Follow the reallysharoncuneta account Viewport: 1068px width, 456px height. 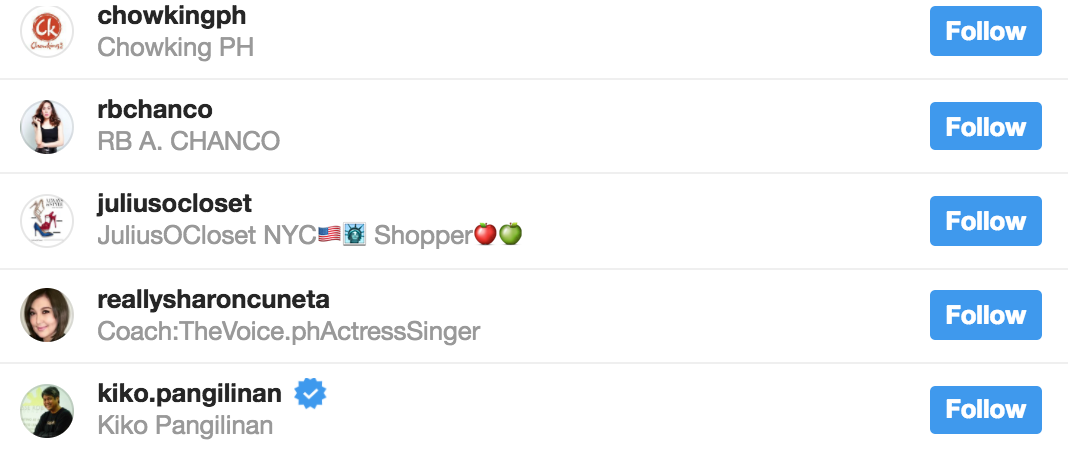tap(985, 315)
